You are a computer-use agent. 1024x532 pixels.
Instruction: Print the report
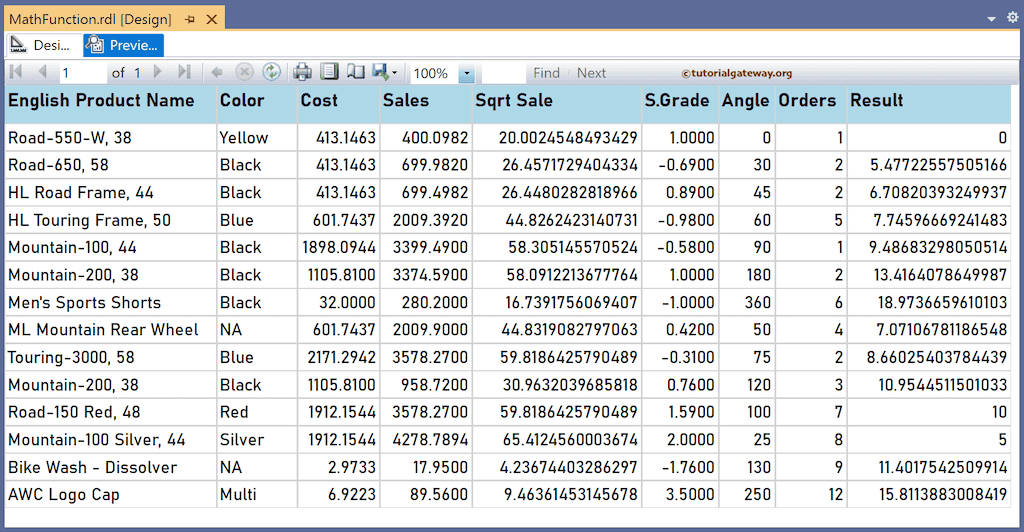[x=302, y=72]
